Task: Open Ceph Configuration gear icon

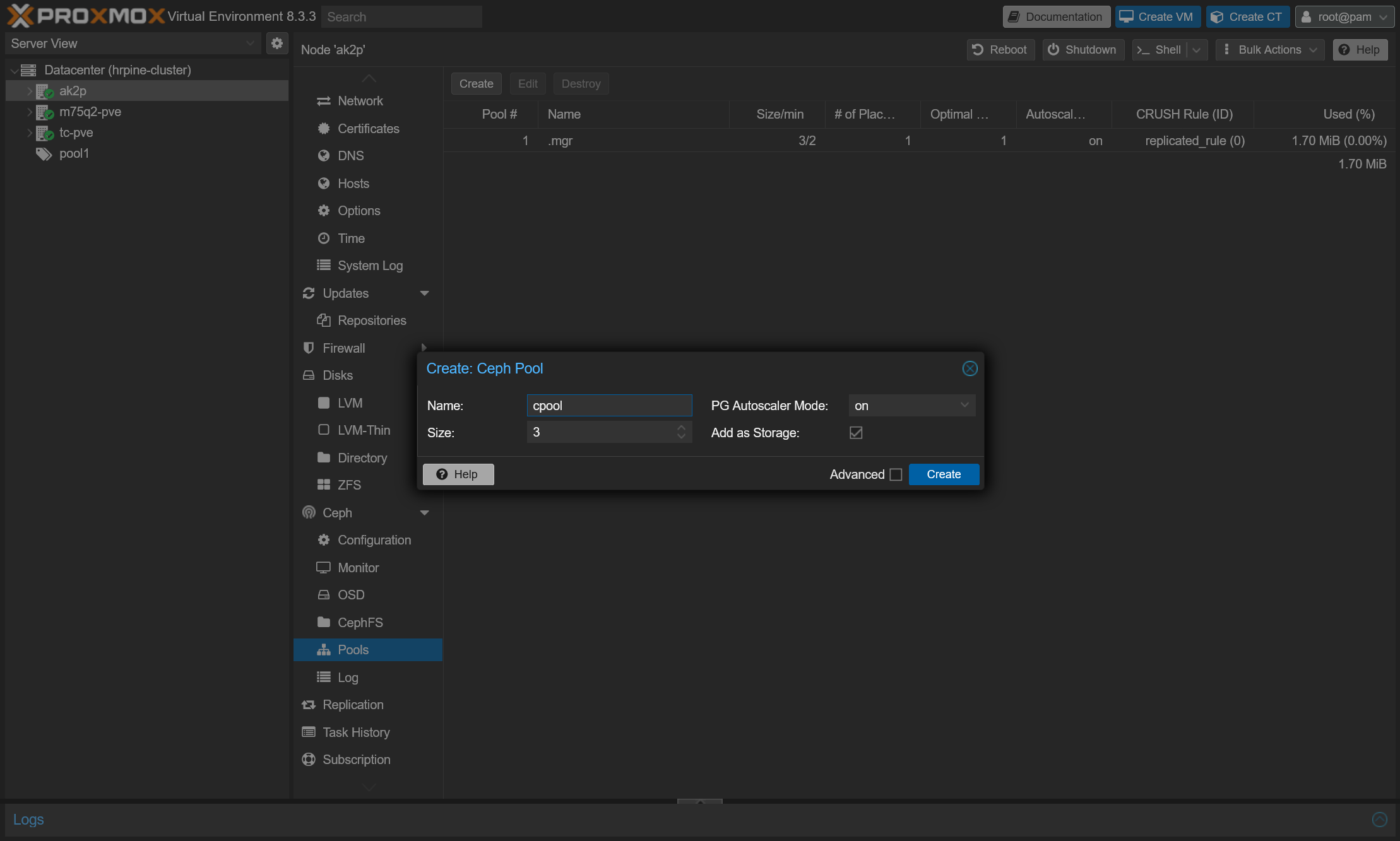Action: [324, 540]
